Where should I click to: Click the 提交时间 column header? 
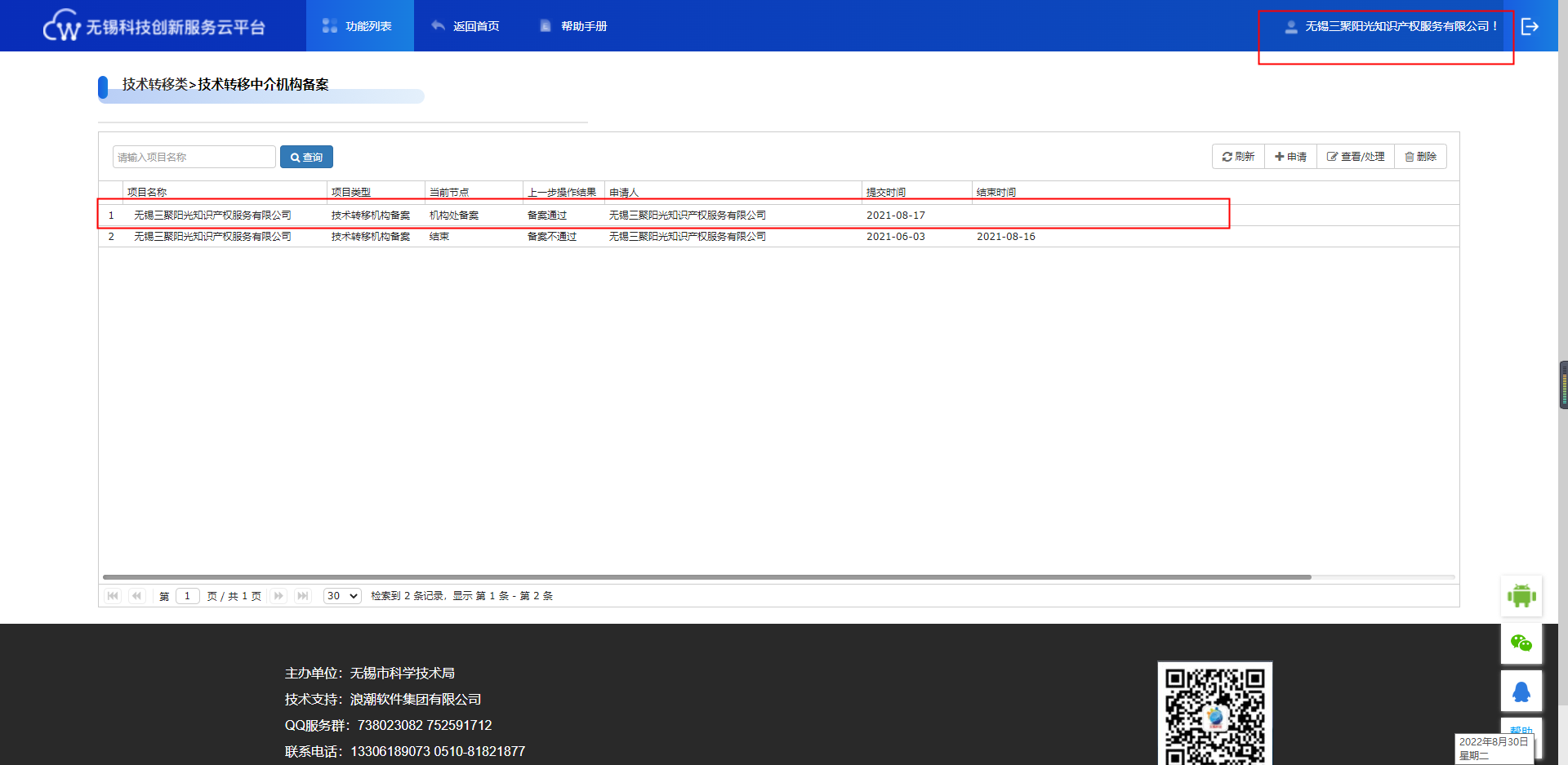click(917, 193)
